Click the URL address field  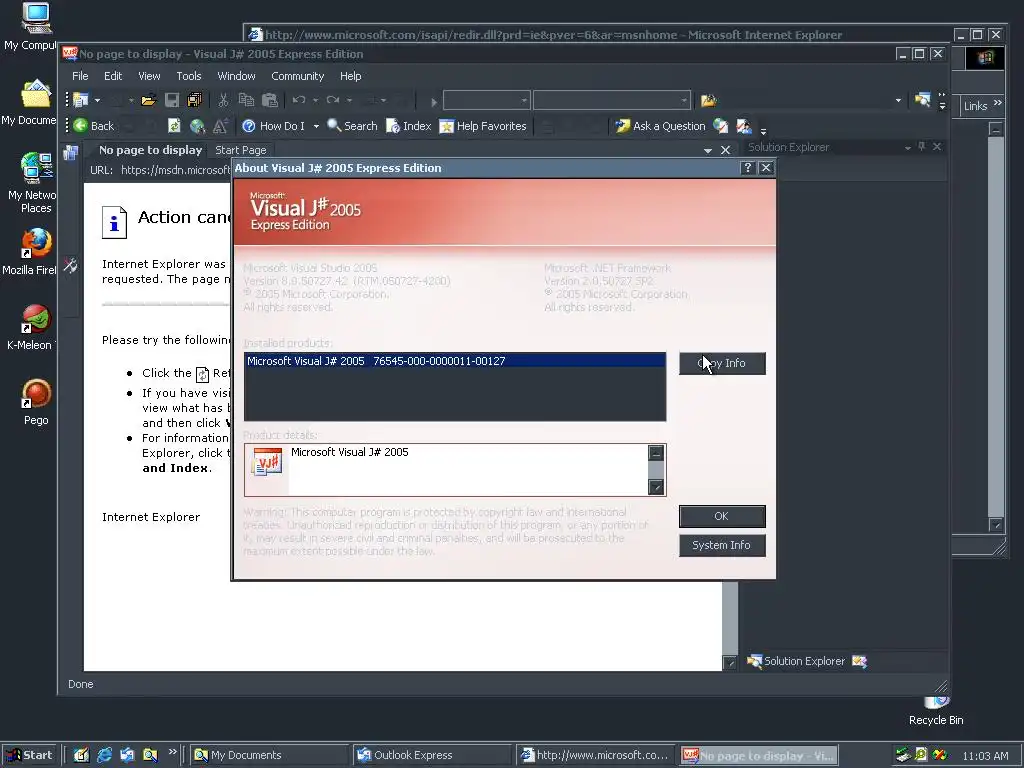pos(175,170)
